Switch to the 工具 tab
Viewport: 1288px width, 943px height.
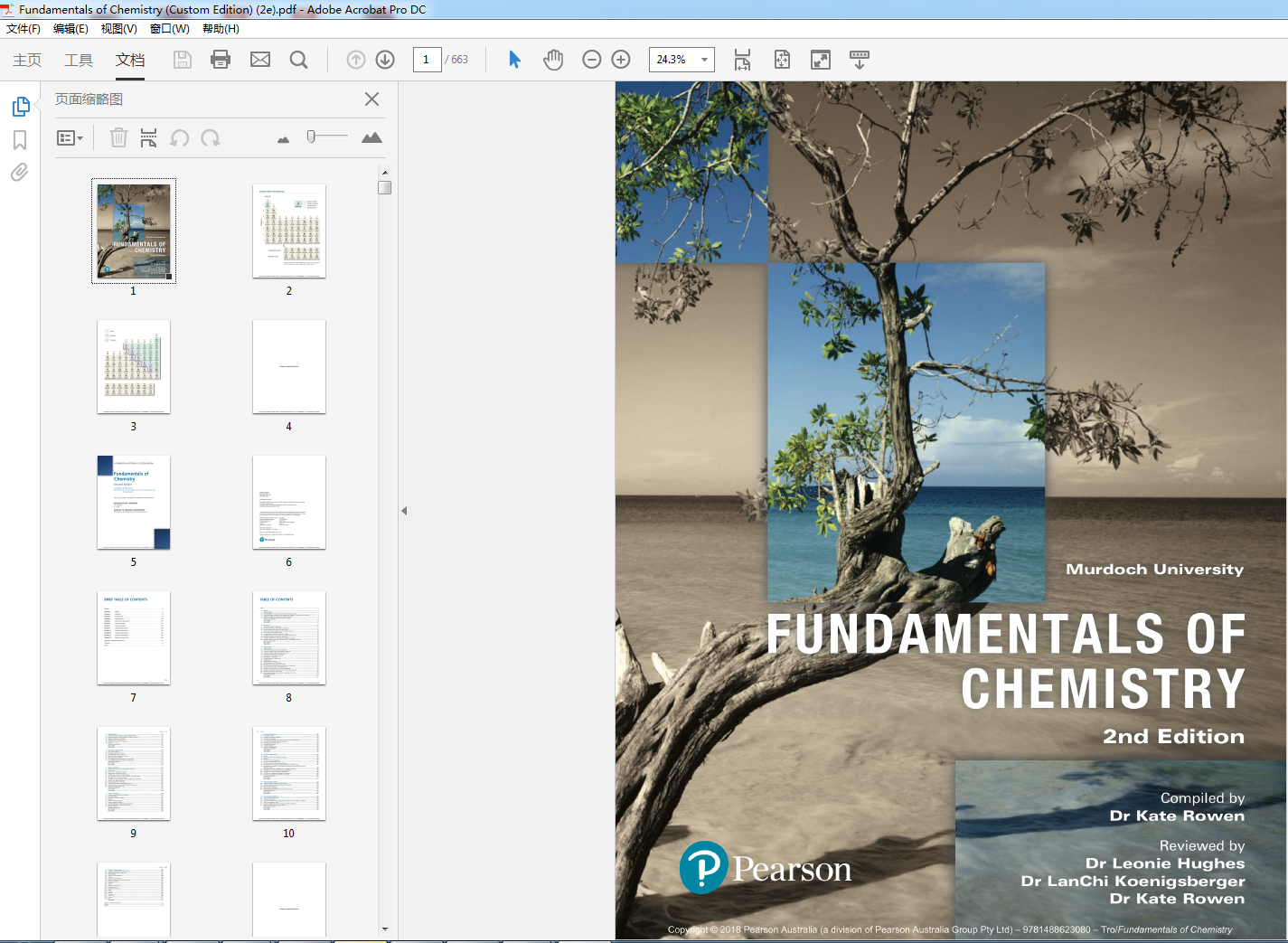(x=79, y=60)
